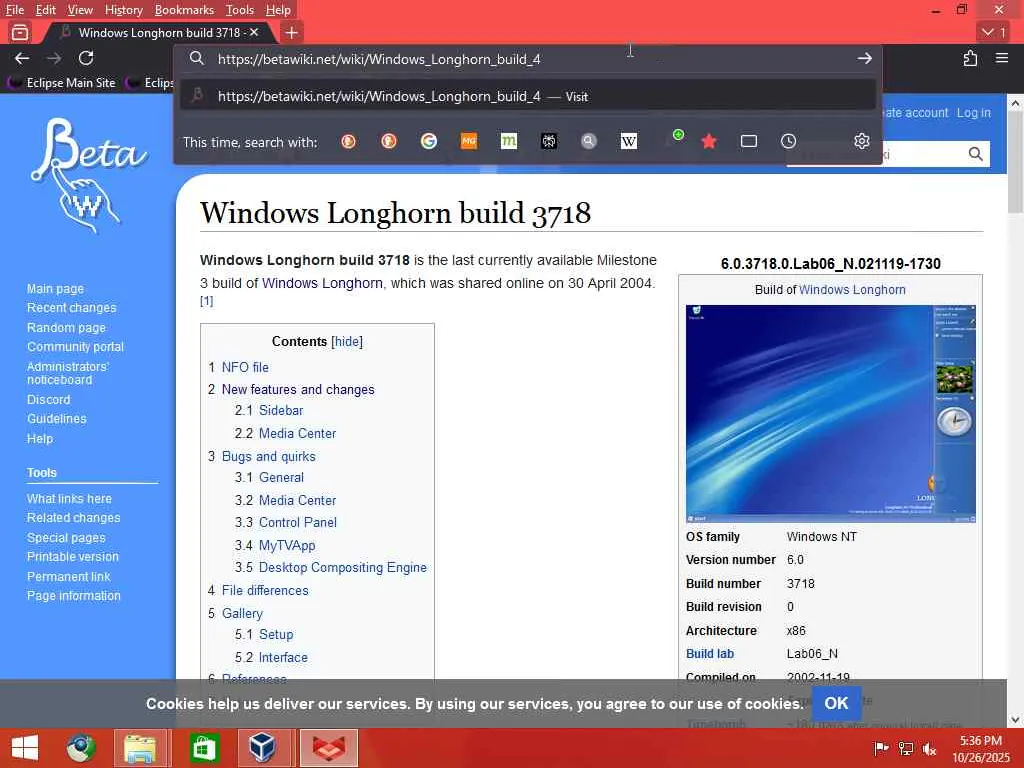Go to a Random page
This screenshot has height=768, width=1024.
pyautogui.click(x=66, y=328)
